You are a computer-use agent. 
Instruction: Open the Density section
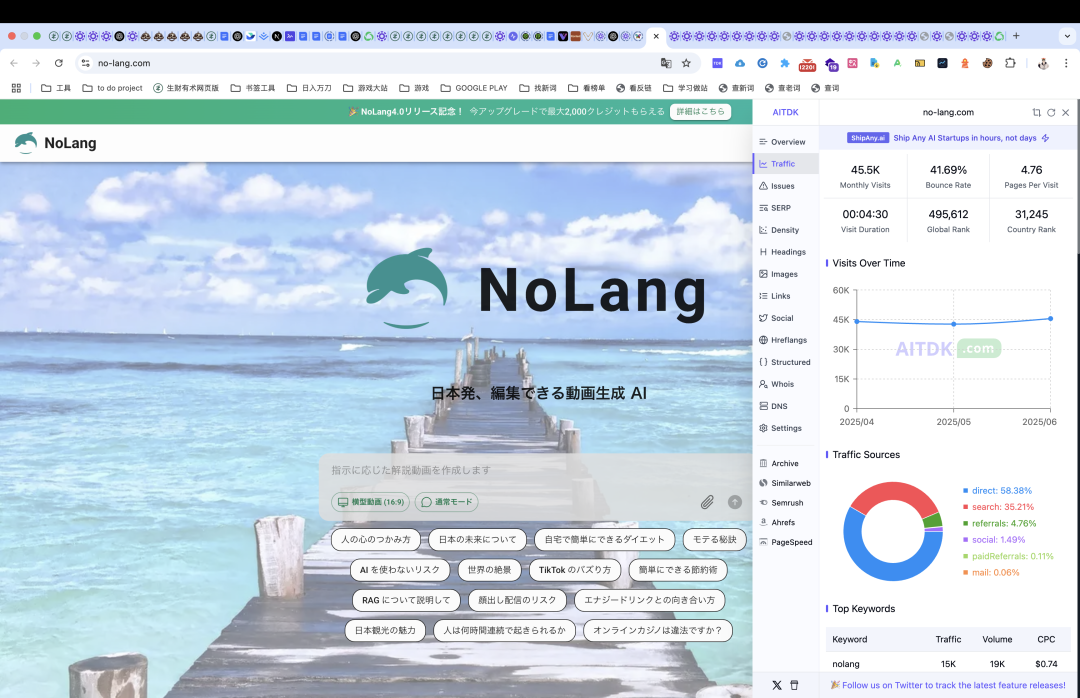(779, 230)
